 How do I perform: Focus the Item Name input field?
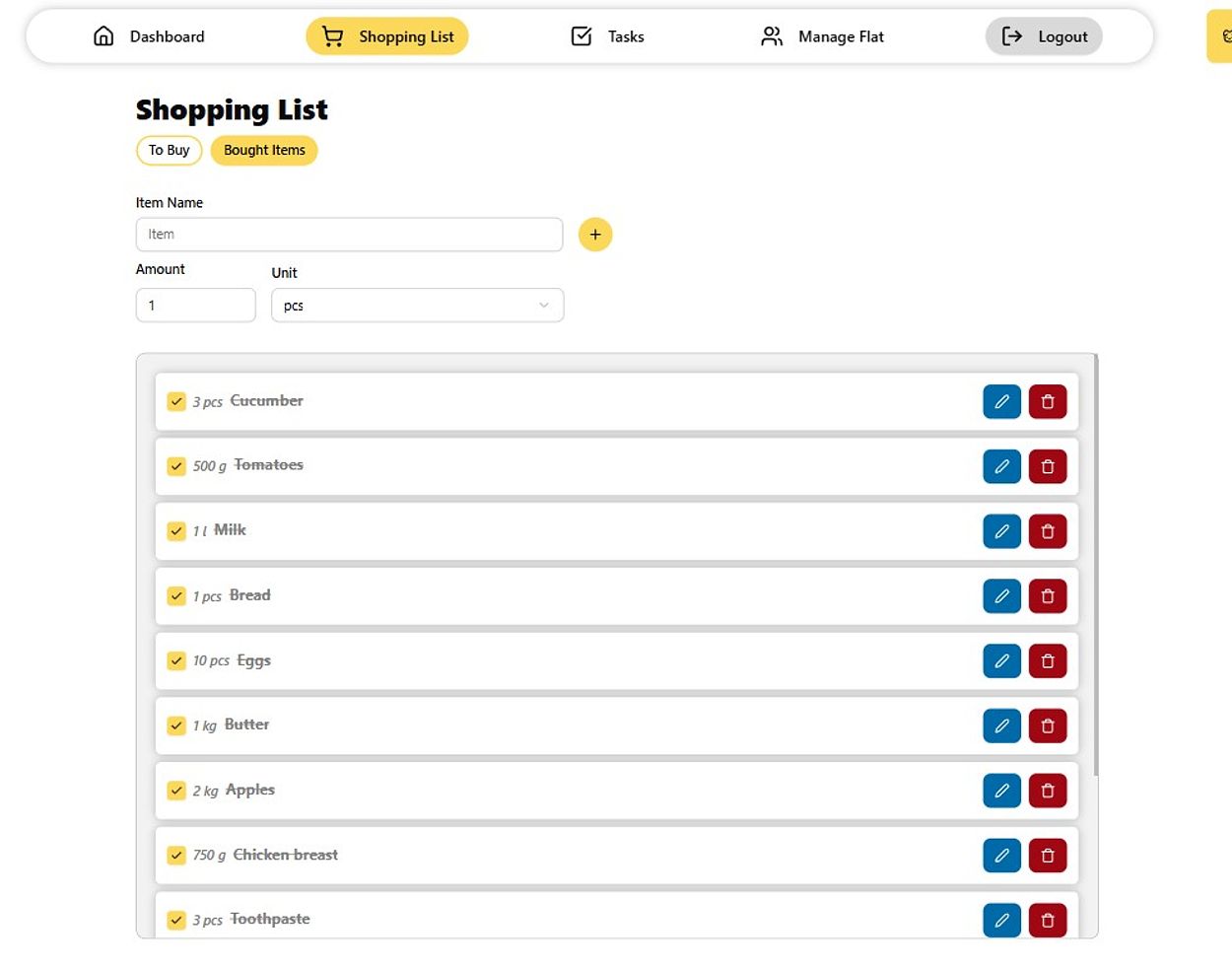point(349,235)
